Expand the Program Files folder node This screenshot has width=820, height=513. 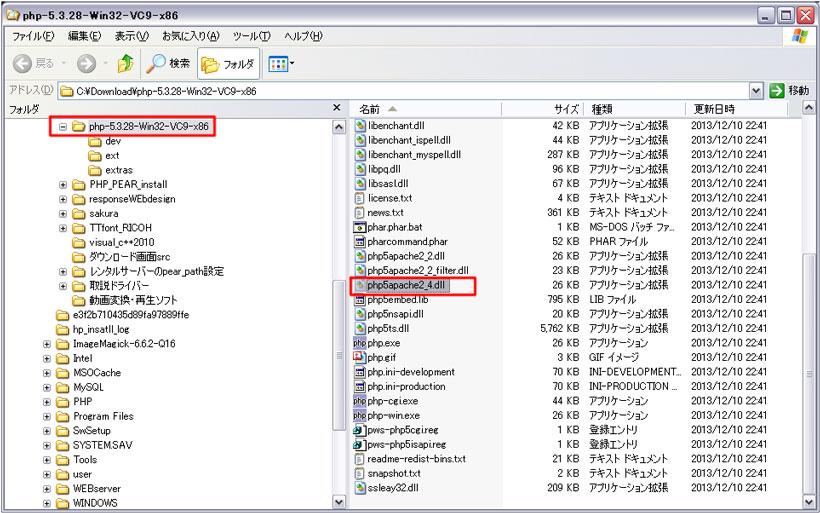click(47, 417)
